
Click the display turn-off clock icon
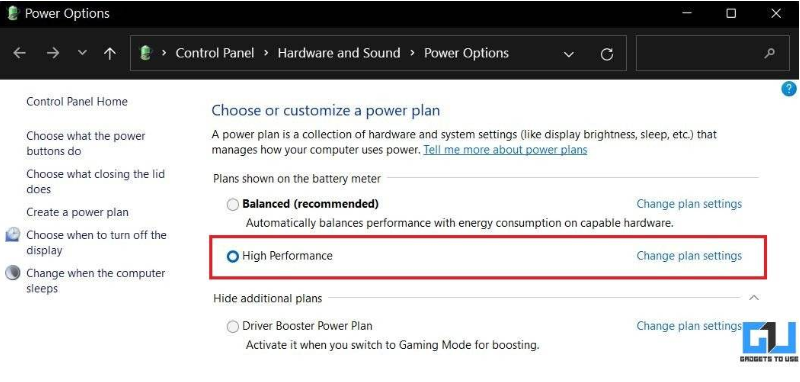(x=13, y=235)
